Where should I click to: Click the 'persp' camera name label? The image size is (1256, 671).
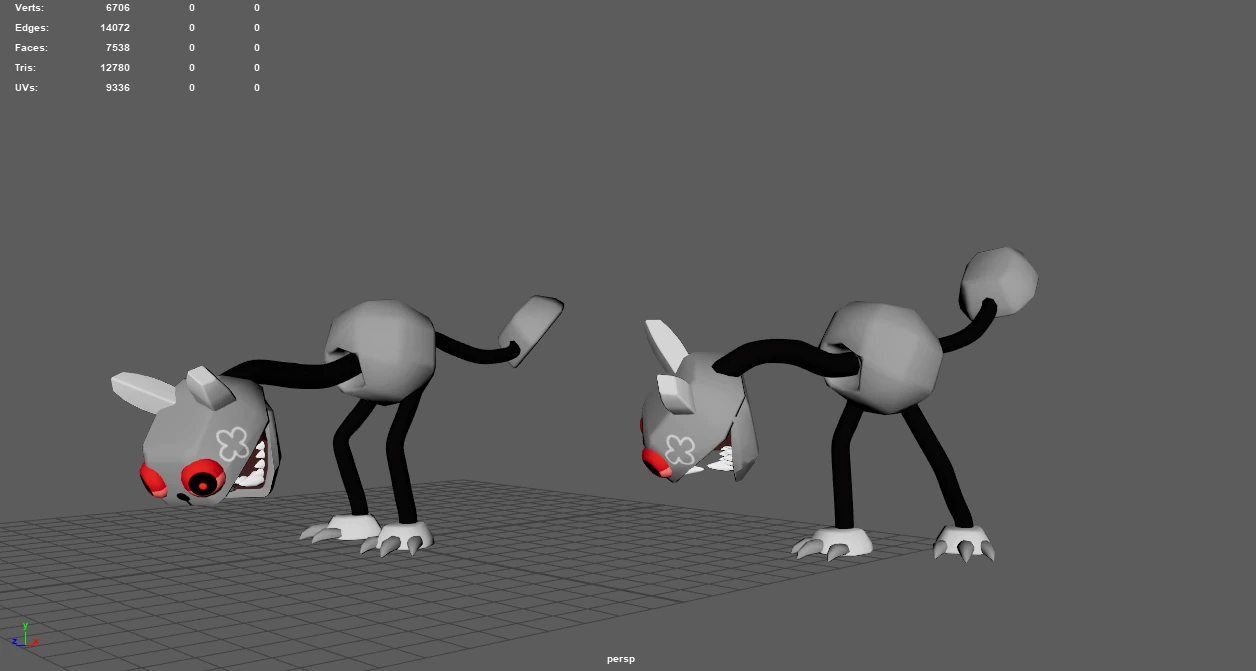click(620, 659)
